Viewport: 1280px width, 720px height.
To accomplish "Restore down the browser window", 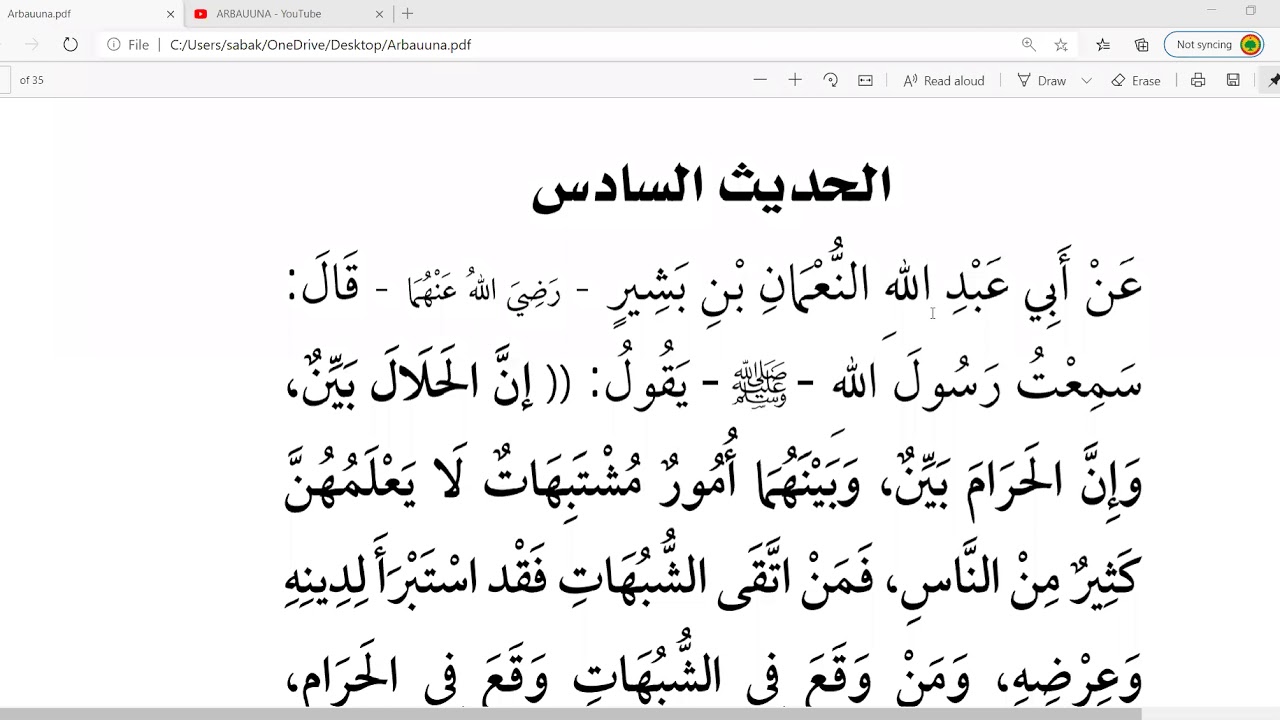I will coord(1250,11).
